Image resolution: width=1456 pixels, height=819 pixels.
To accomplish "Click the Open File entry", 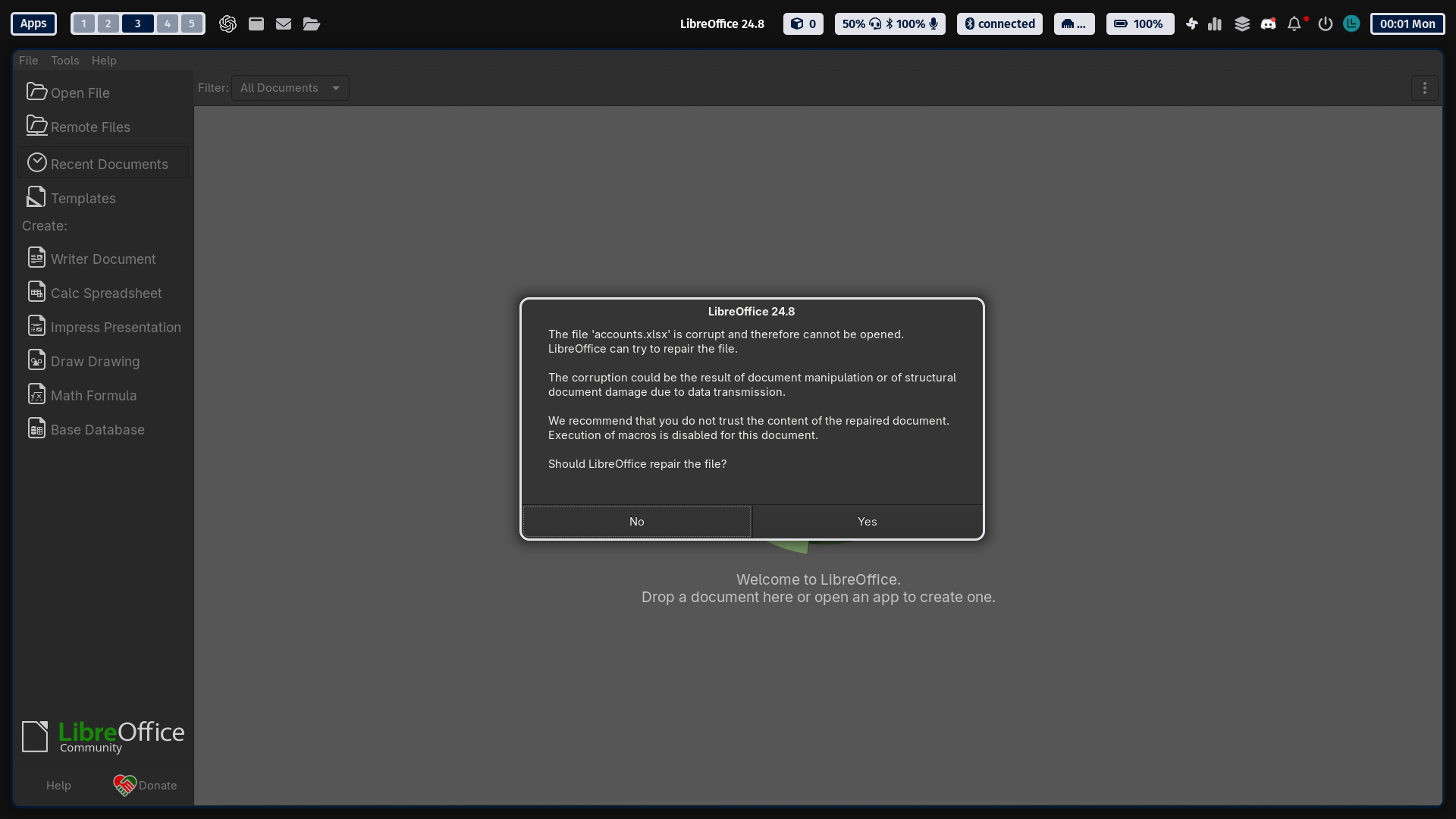I will click(x=80, y=93).
